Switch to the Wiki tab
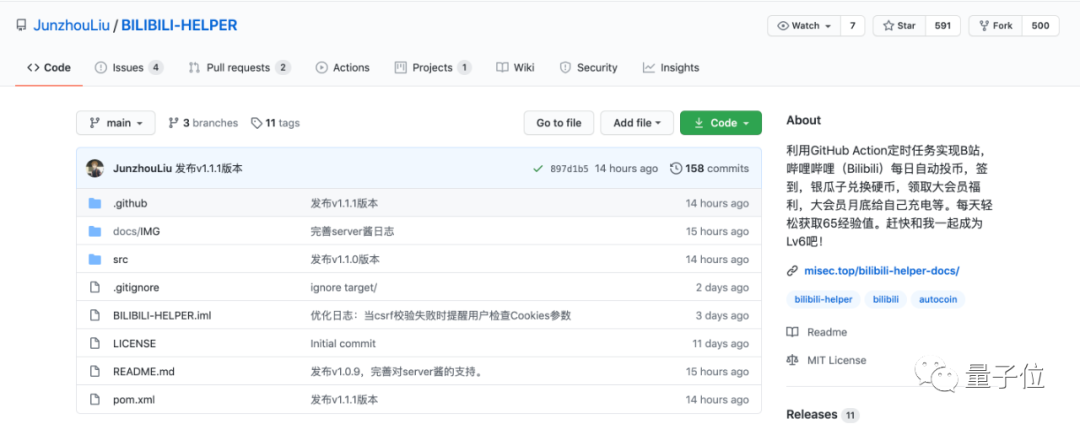The height and width of the screenshot is (424, 1080). 515,67
